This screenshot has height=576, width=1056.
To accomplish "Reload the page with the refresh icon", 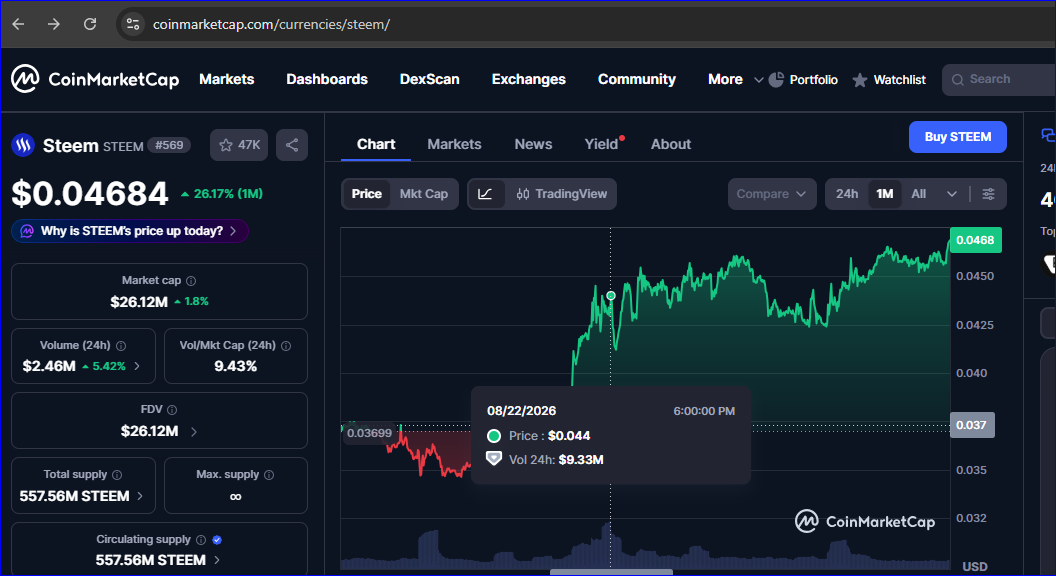I will [x=90, y=24].
